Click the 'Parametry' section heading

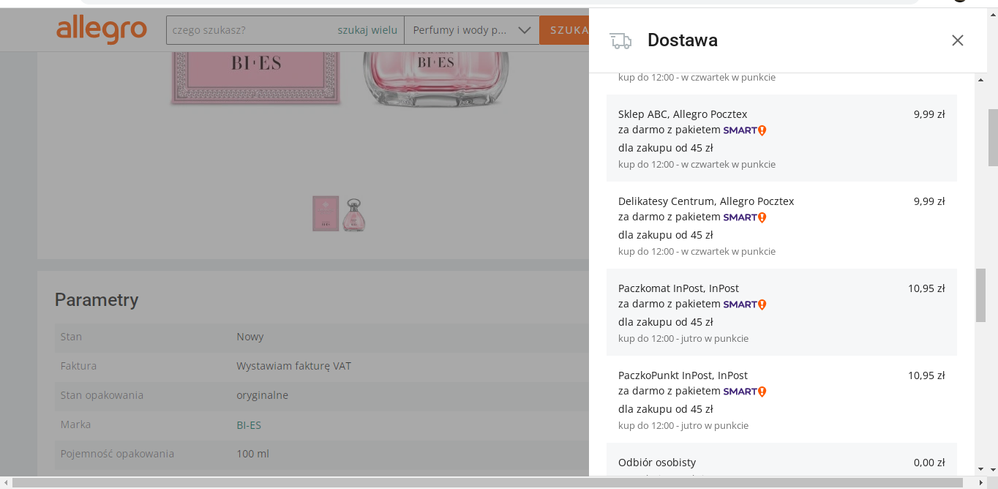coord(96,300)
